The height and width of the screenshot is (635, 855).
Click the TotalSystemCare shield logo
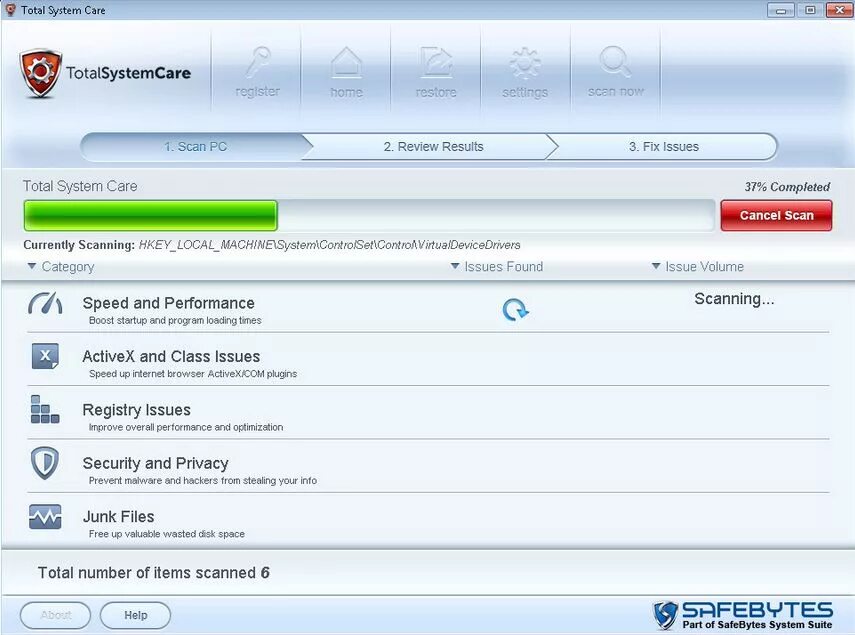(x=40, y=72)
